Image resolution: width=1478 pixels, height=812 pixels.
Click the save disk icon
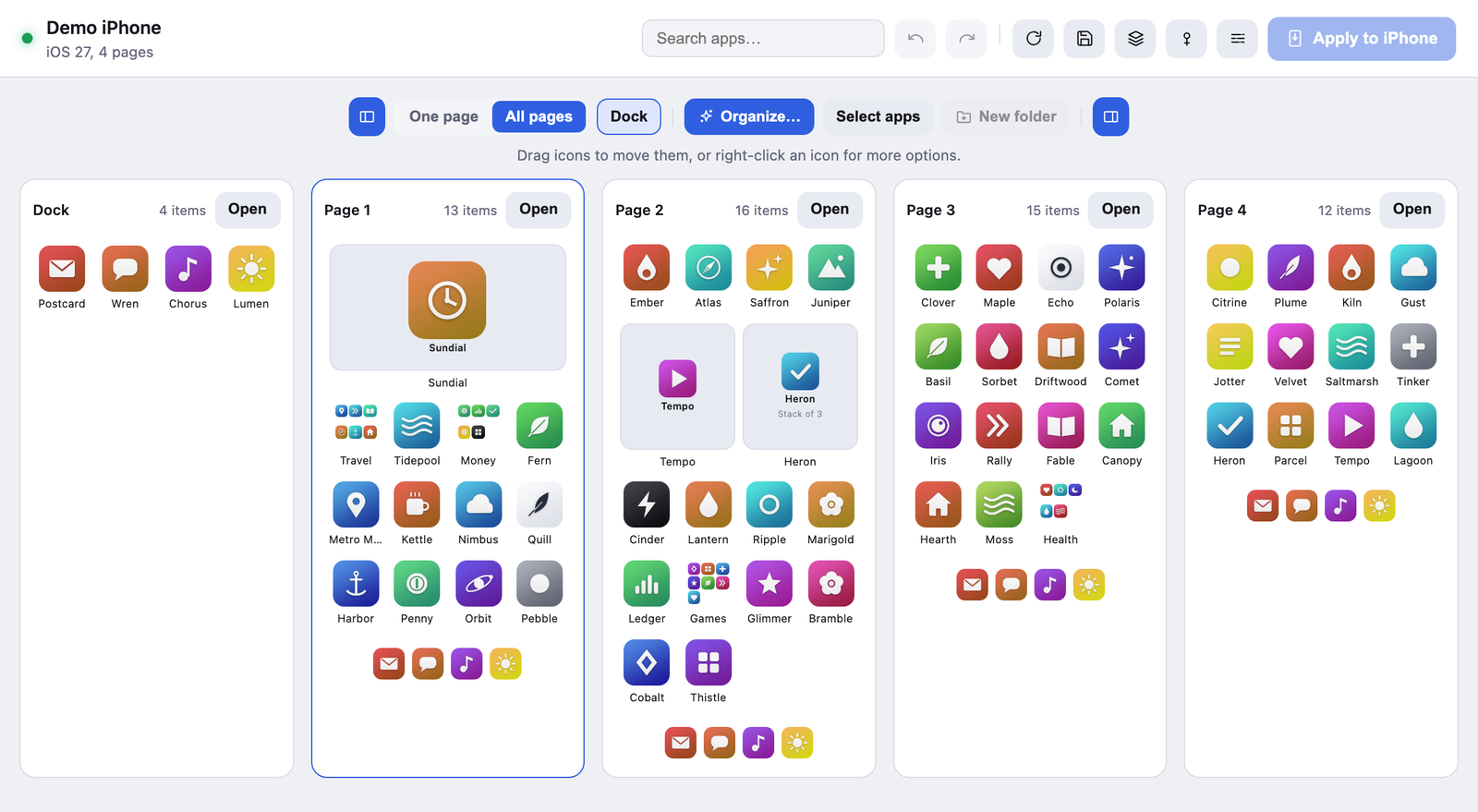pos(1084,39)
